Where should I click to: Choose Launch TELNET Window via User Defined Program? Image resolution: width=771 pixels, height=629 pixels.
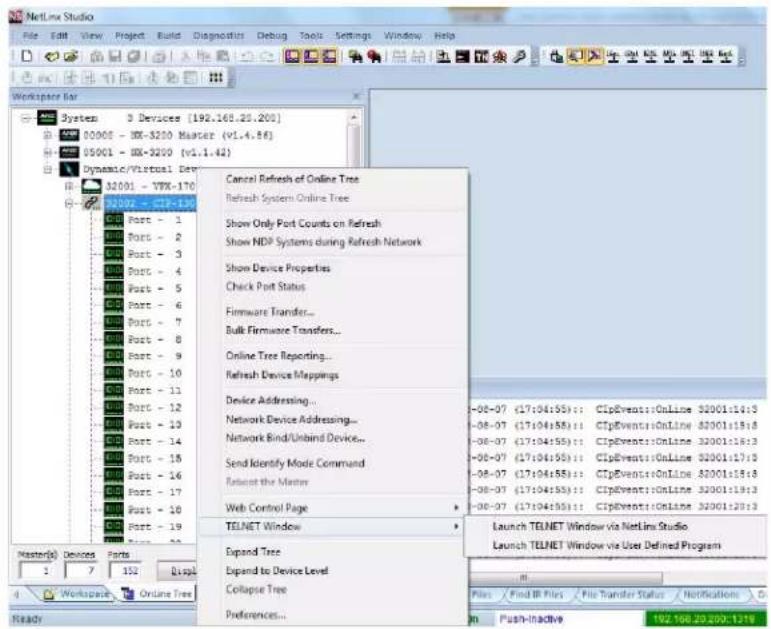[607, 545]
